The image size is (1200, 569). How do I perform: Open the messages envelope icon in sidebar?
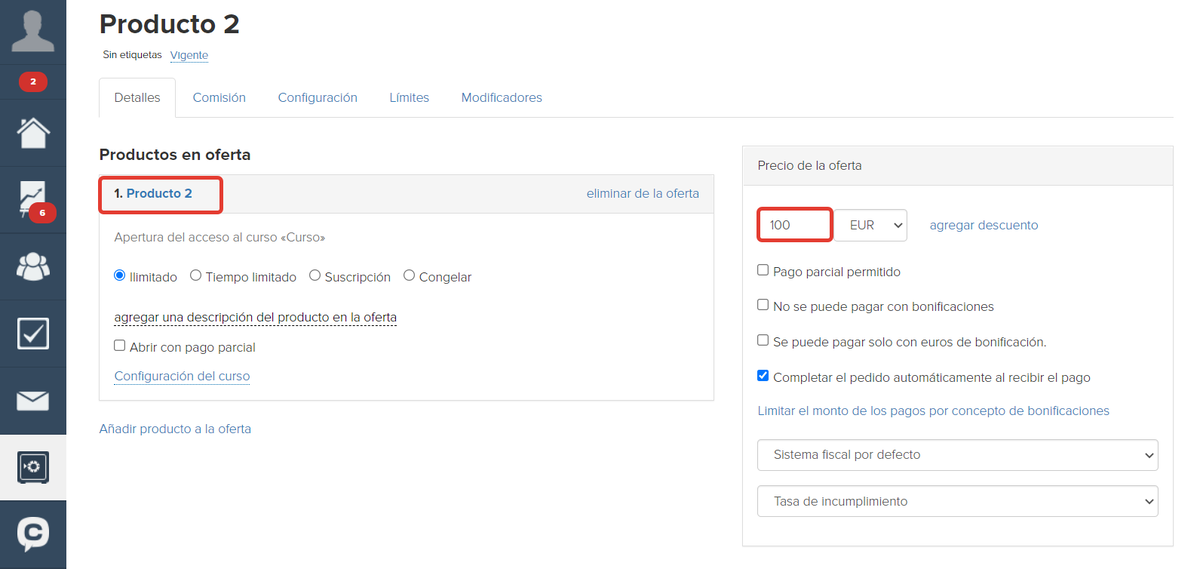33,401
